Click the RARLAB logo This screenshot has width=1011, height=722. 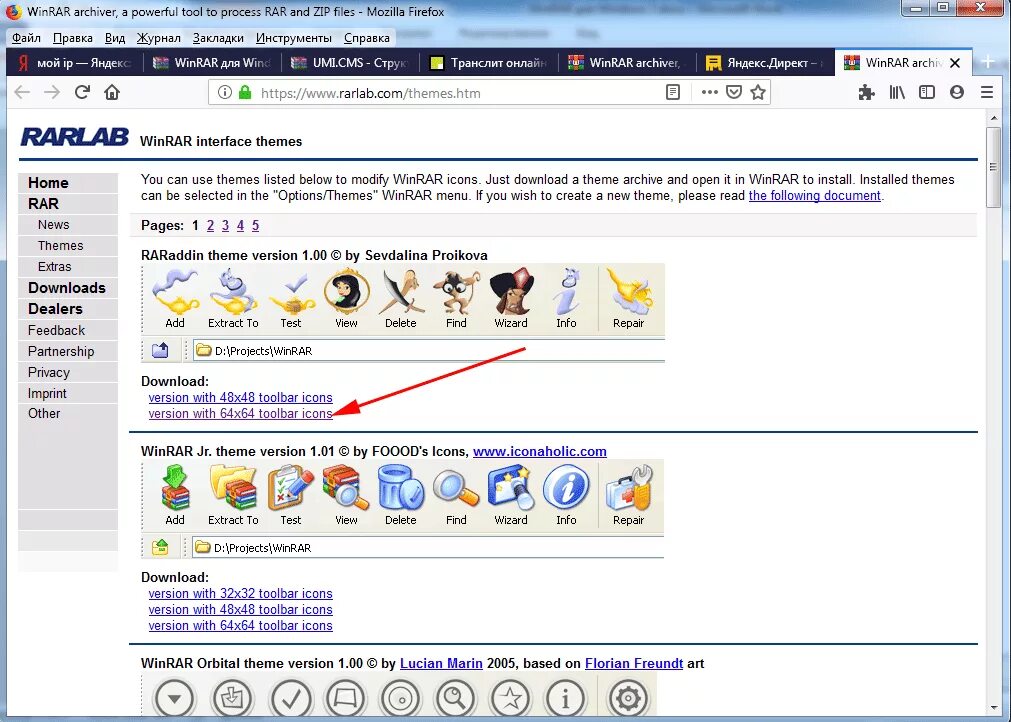(74, 137)
